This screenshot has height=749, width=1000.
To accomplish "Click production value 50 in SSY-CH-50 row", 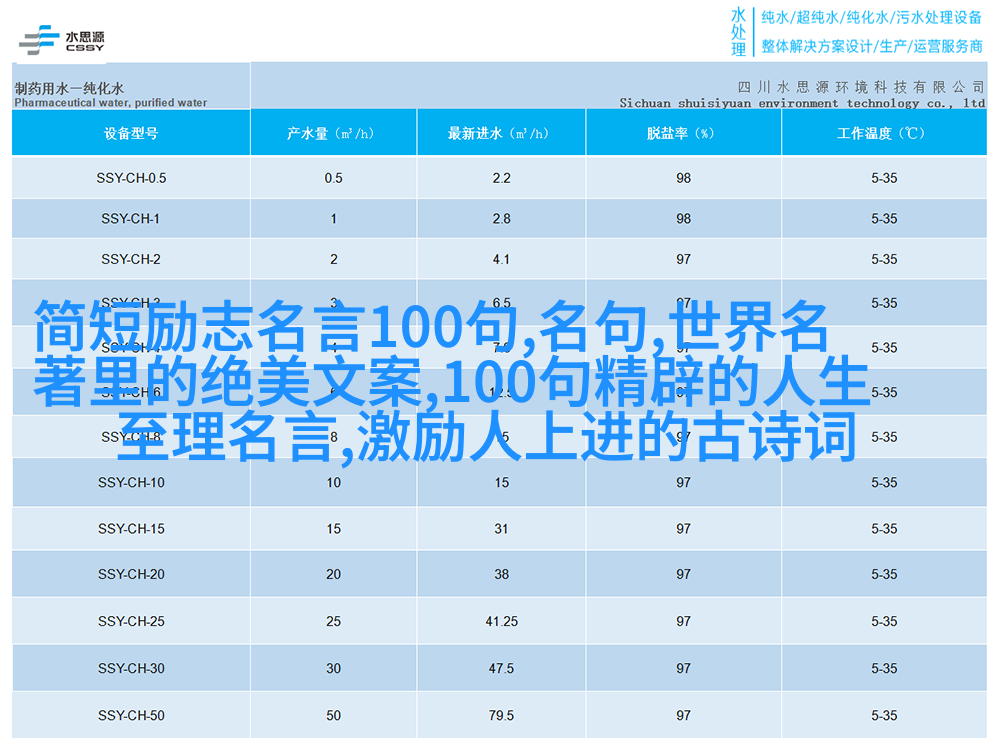I will point(334,716).
